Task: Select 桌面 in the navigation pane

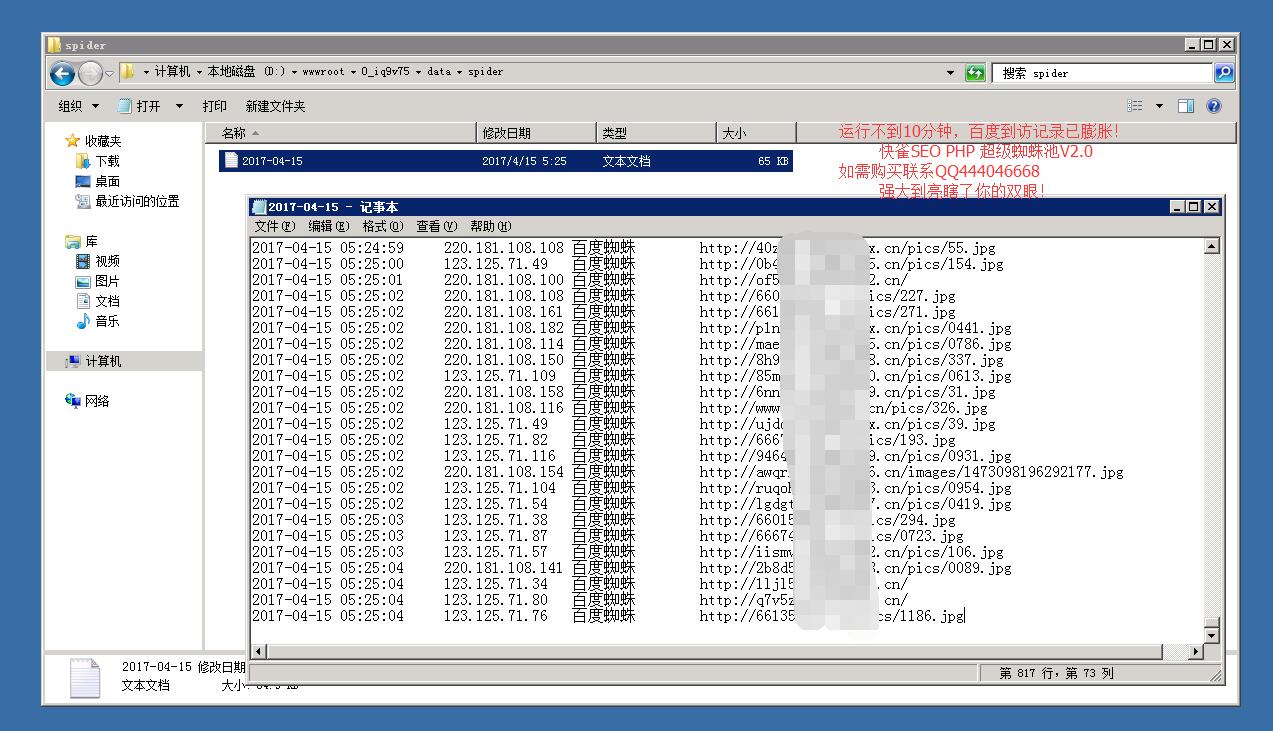Action: coord(106,181)
